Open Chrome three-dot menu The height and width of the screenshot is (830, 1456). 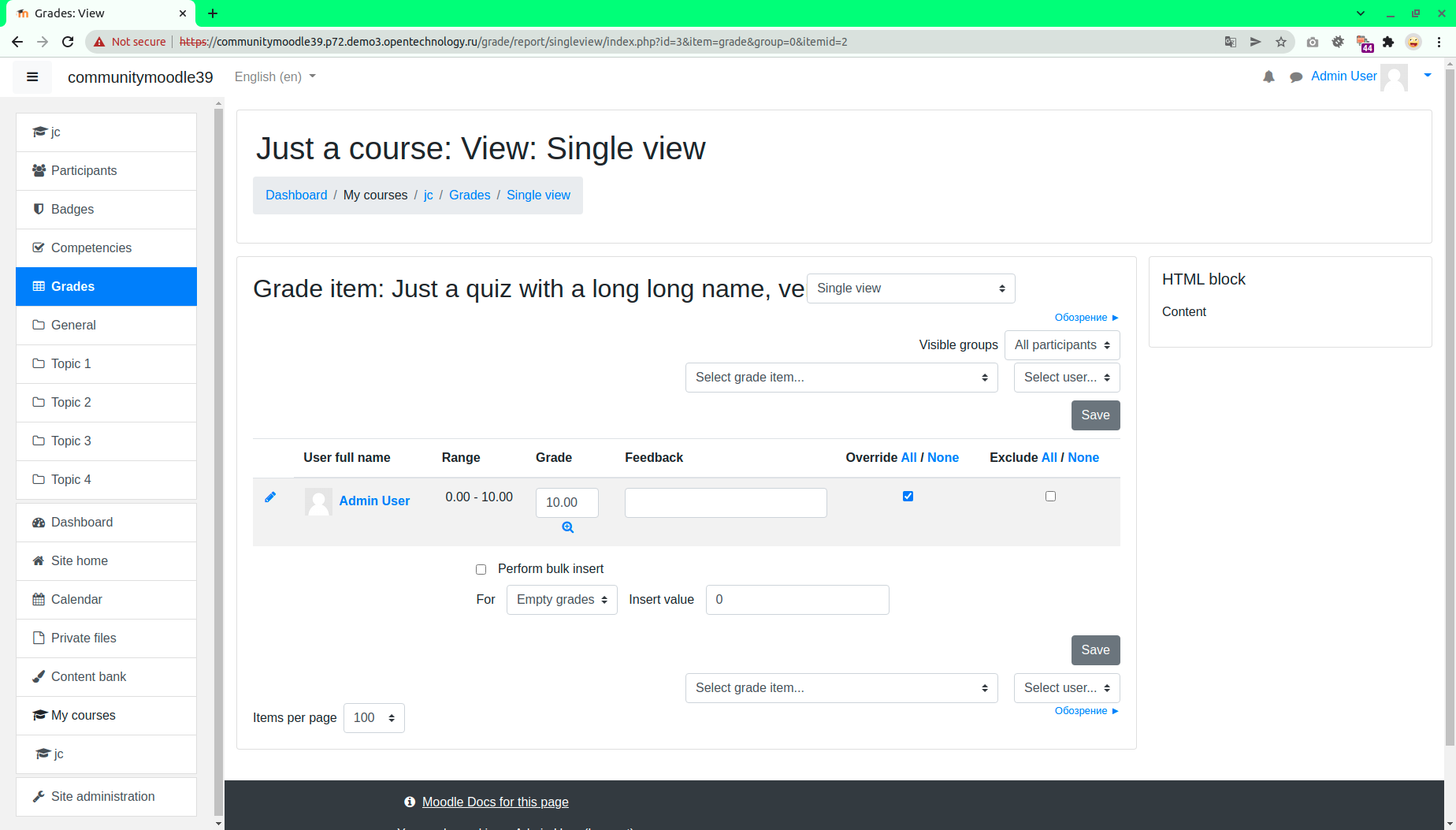pyautogui.click(x=1439, y=42)
